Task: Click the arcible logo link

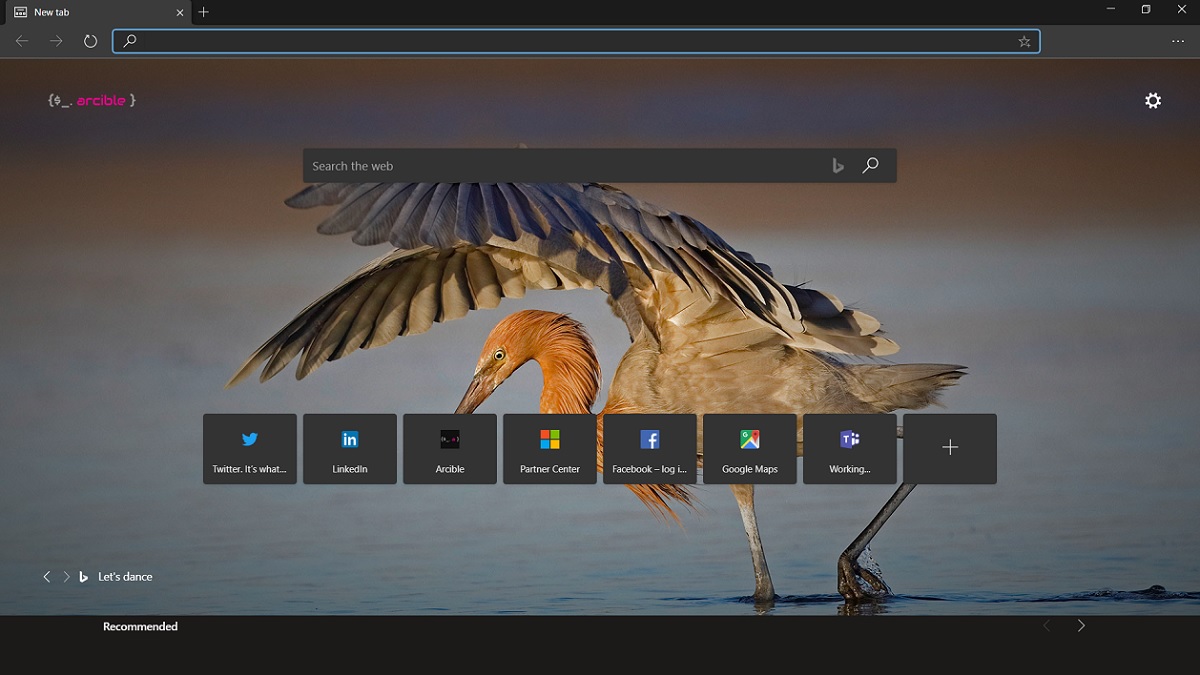Action: 92,100
